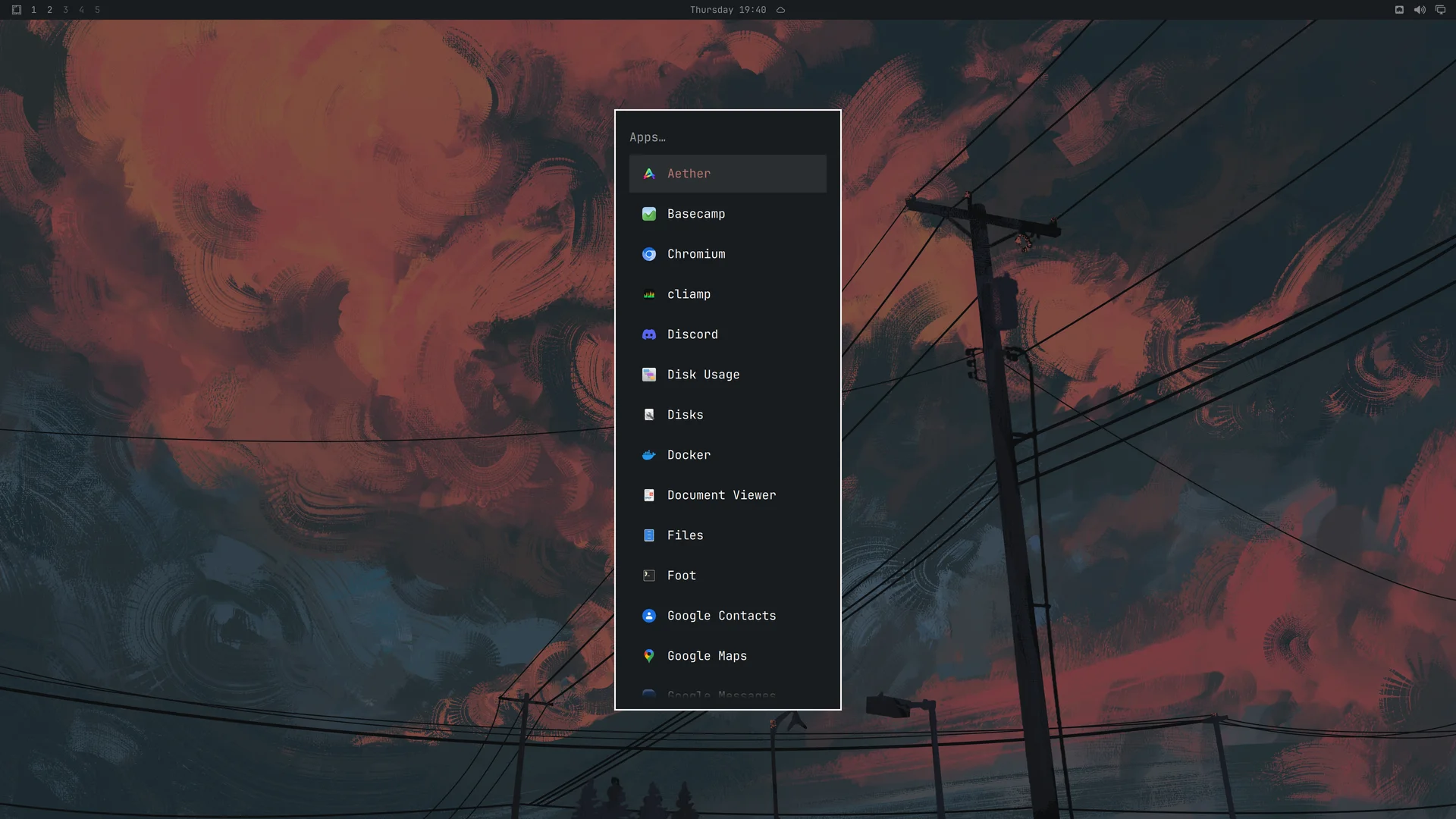
Task: Click the weather cloud icon beside clock
Action: [x=780, y=10]
